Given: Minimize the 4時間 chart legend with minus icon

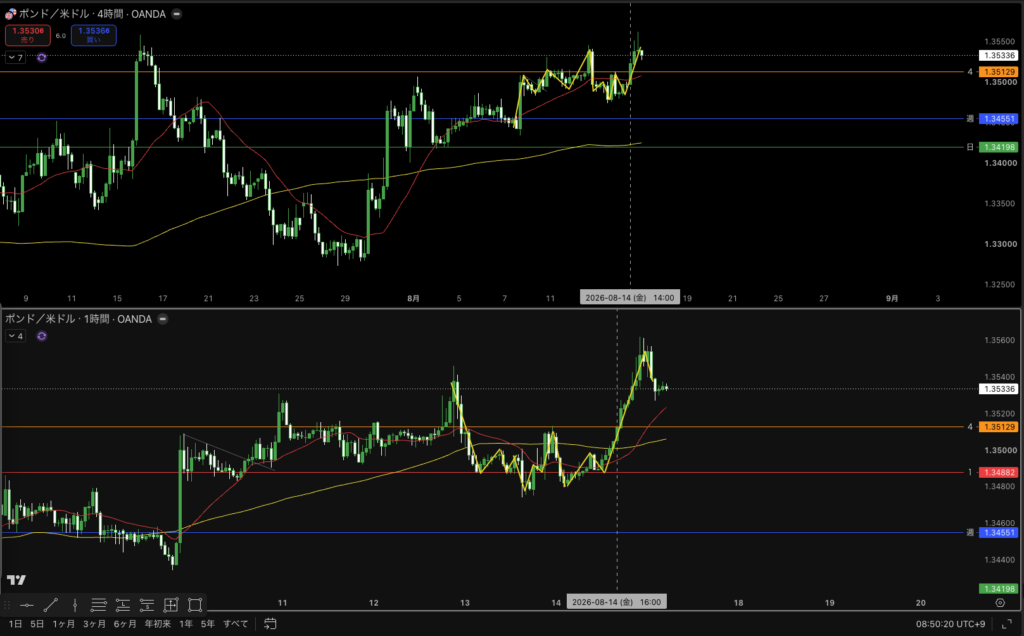Looking at the screenshot, I should click(176, 14).
